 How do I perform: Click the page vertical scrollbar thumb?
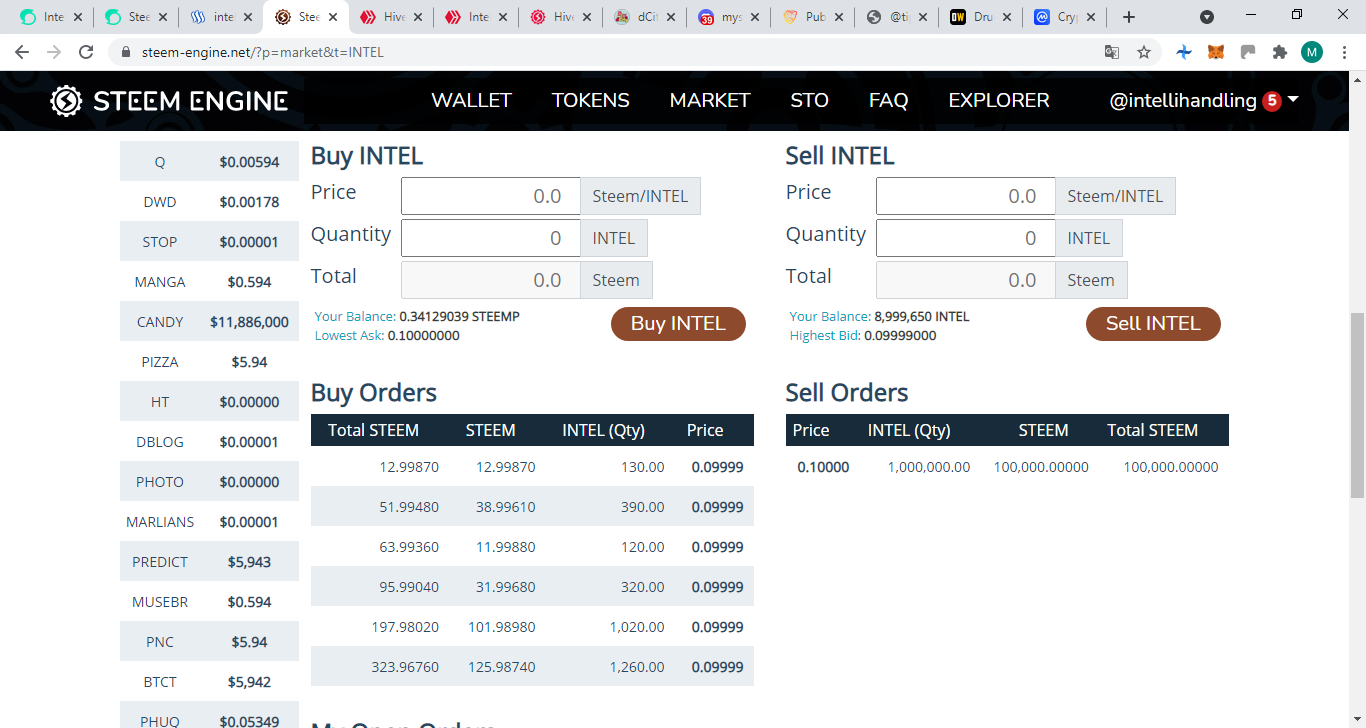pyautogui.click(x=1357, y=405)
